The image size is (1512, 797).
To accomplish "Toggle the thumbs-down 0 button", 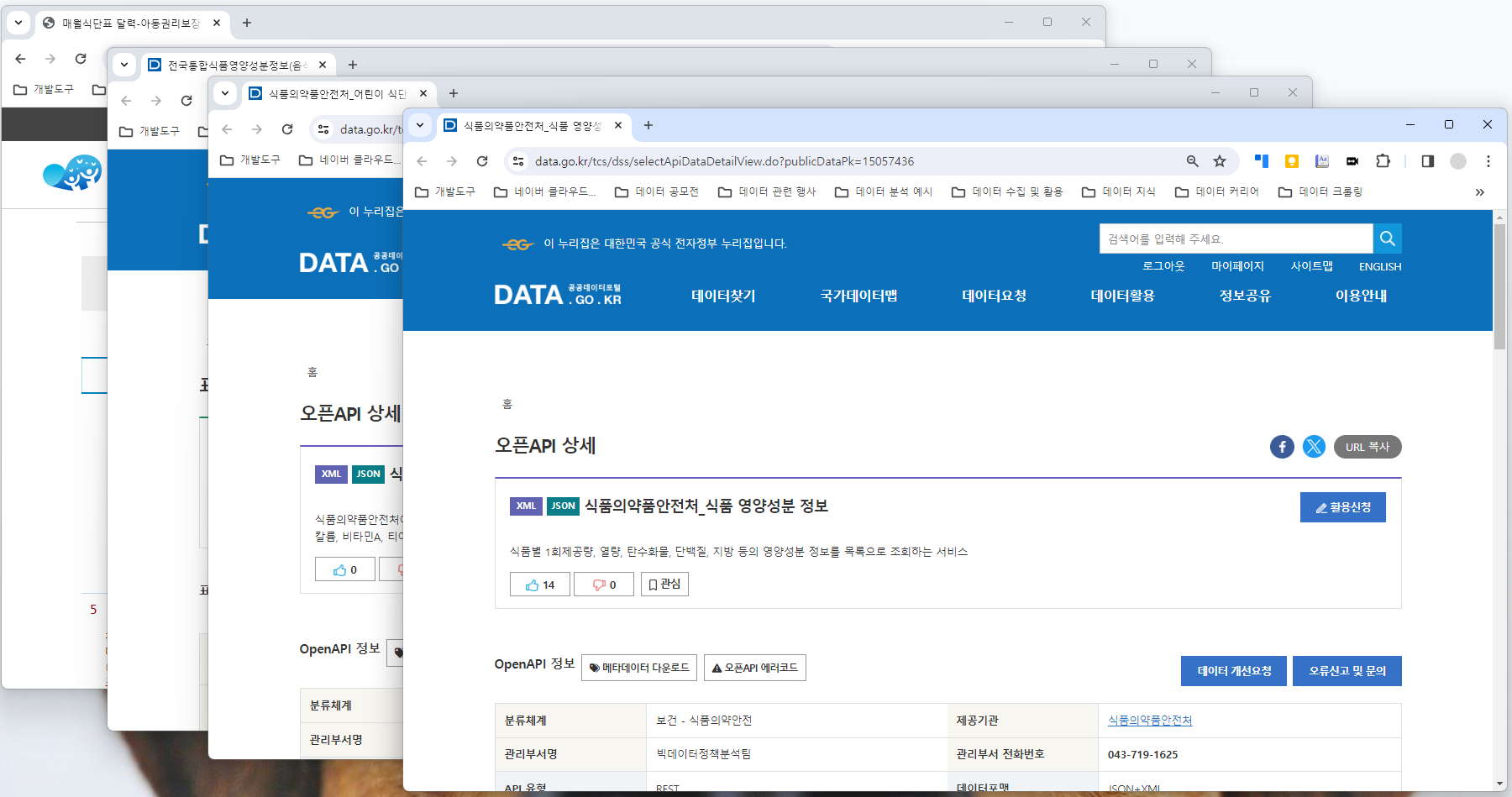I will [604, 585].
